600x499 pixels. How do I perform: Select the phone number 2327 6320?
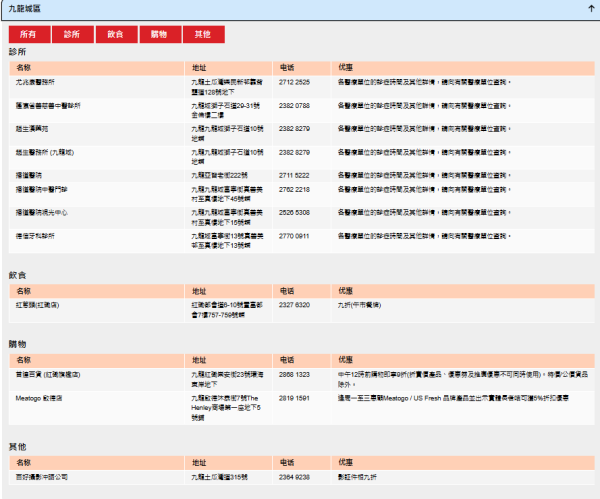294,305
